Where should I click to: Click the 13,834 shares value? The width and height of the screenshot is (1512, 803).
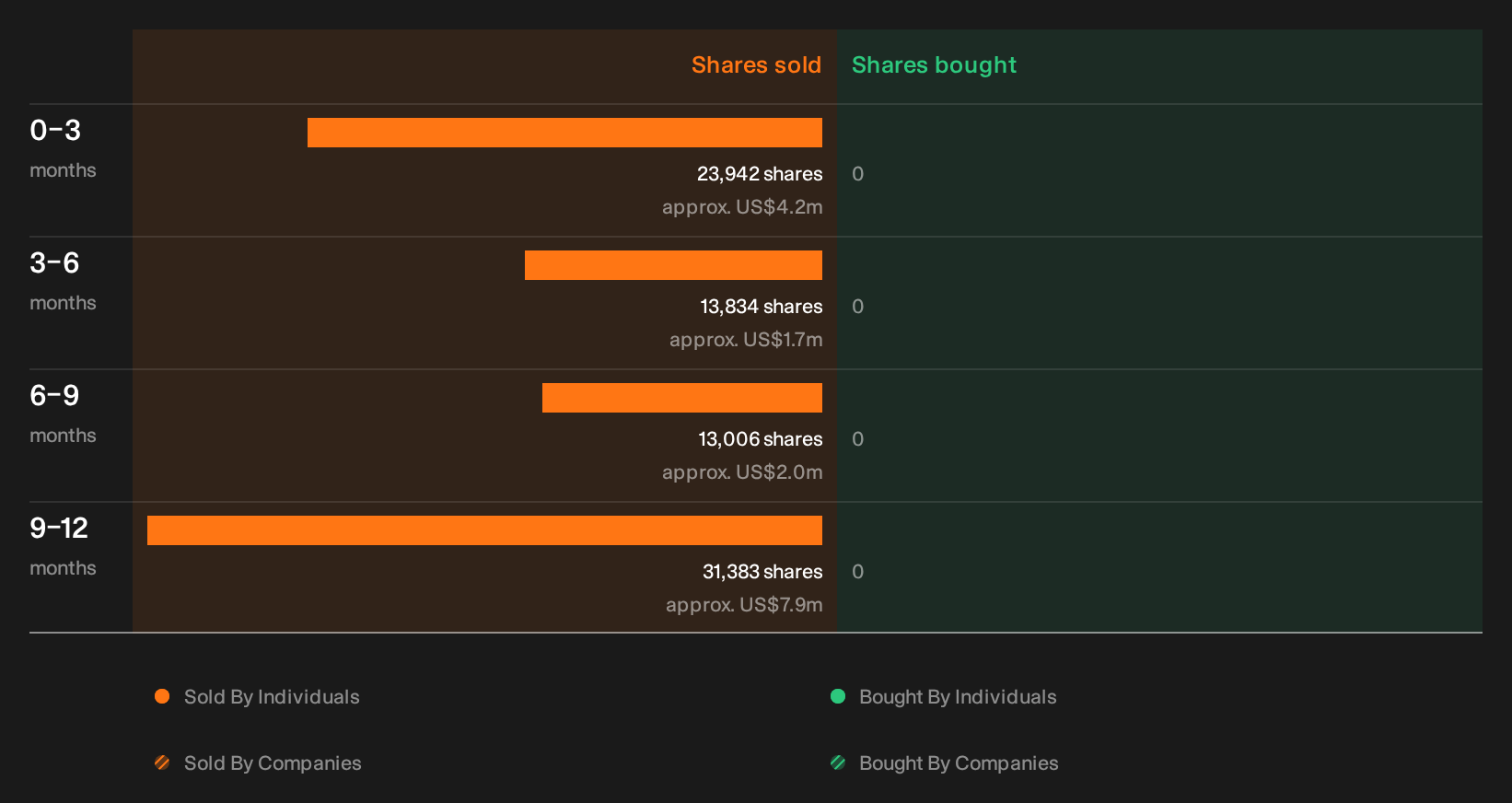click(x=762, y=307)
